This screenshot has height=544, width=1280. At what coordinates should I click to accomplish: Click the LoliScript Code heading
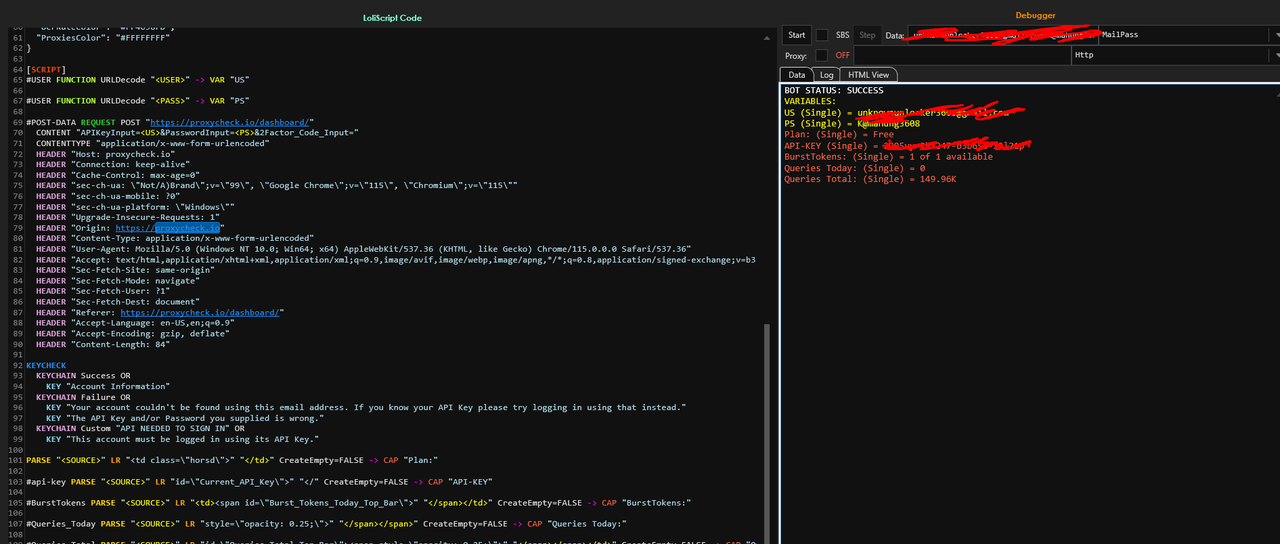pos(392,18)
